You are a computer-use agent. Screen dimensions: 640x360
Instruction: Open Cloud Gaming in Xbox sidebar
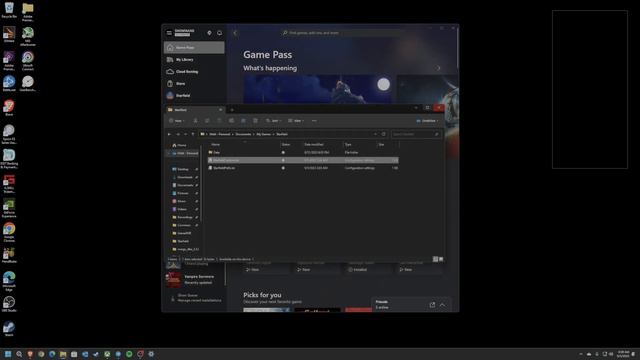pos(194,71)
